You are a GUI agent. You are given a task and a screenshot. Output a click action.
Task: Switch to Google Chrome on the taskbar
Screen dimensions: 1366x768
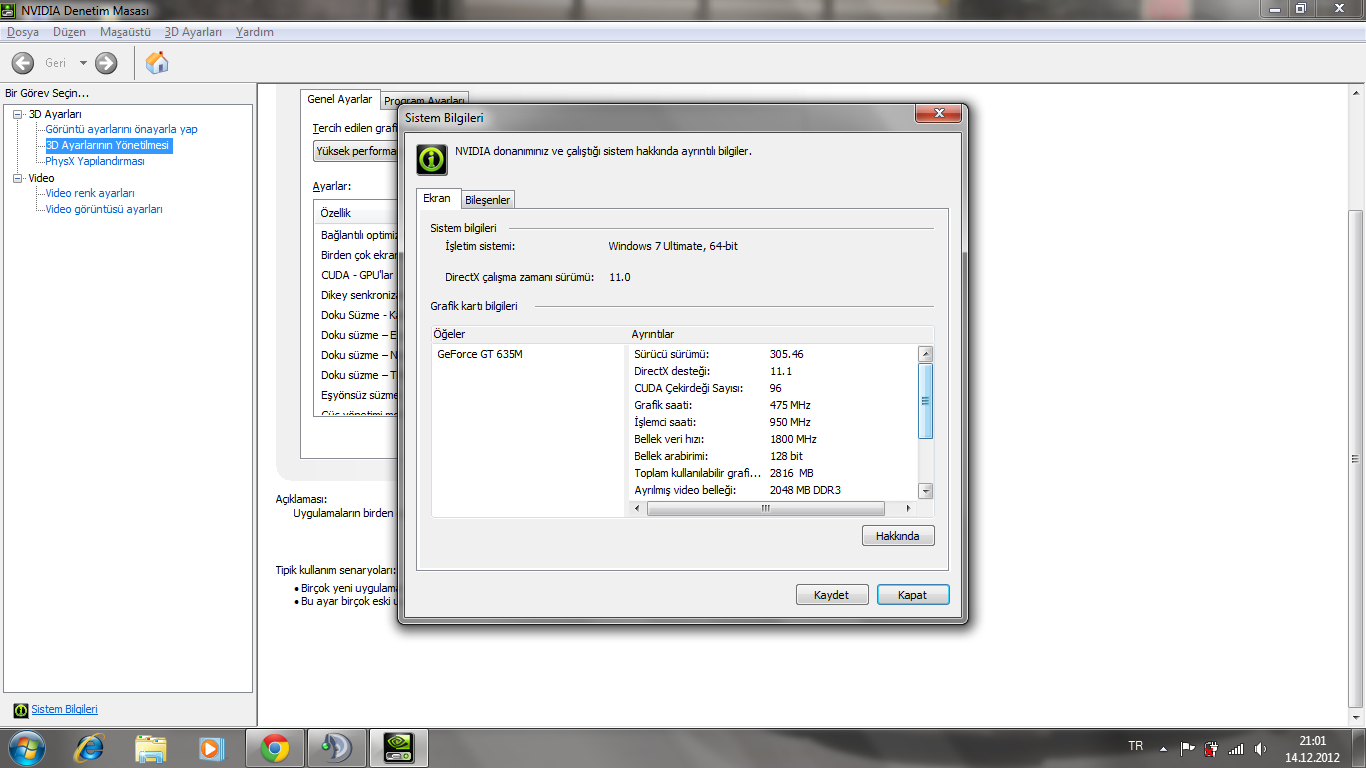(x=275, y=748)
